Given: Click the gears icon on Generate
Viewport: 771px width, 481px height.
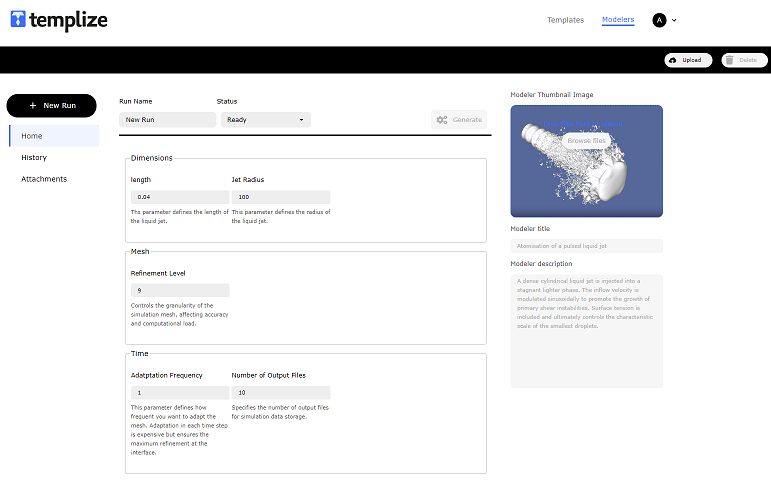Looking at the screenshot, I should [x=442, y=120].
